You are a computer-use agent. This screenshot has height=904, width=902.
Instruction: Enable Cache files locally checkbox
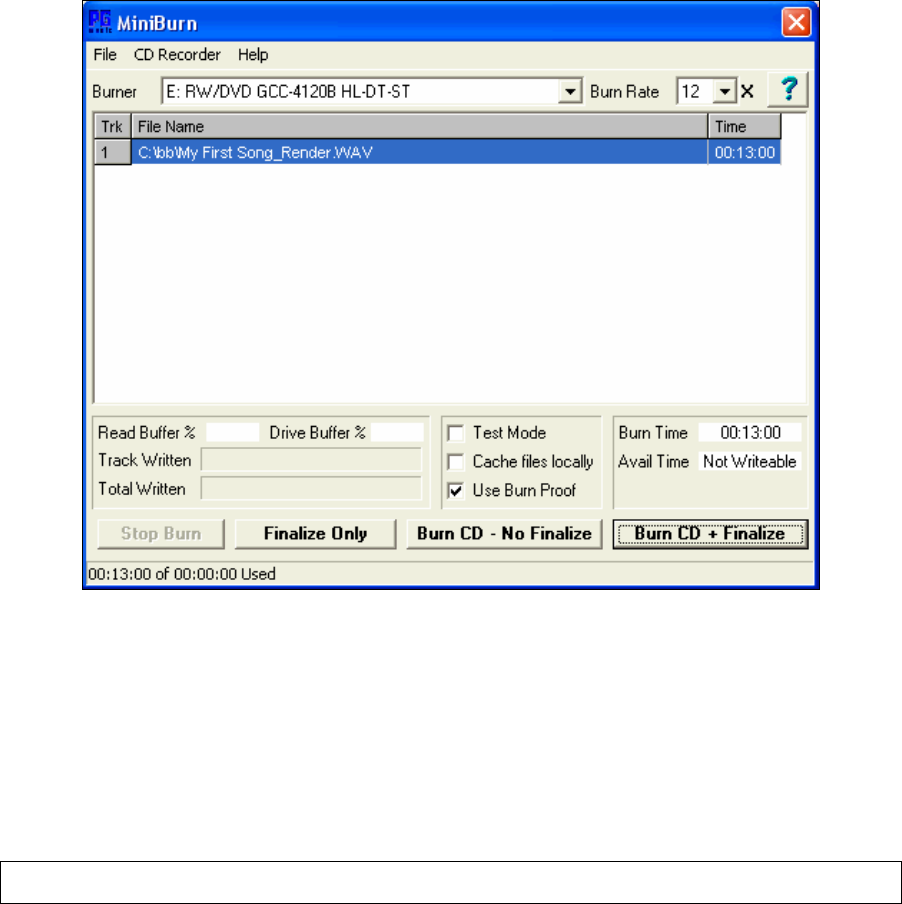[455, 462]
